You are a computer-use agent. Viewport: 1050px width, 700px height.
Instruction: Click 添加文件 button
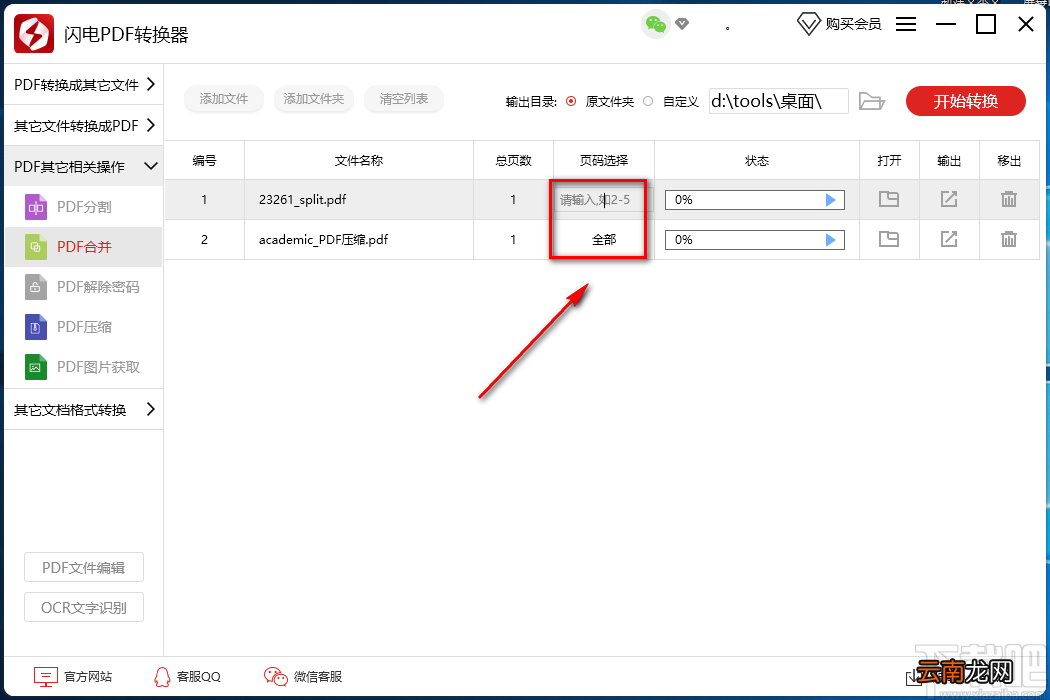(x=224, y=99)
